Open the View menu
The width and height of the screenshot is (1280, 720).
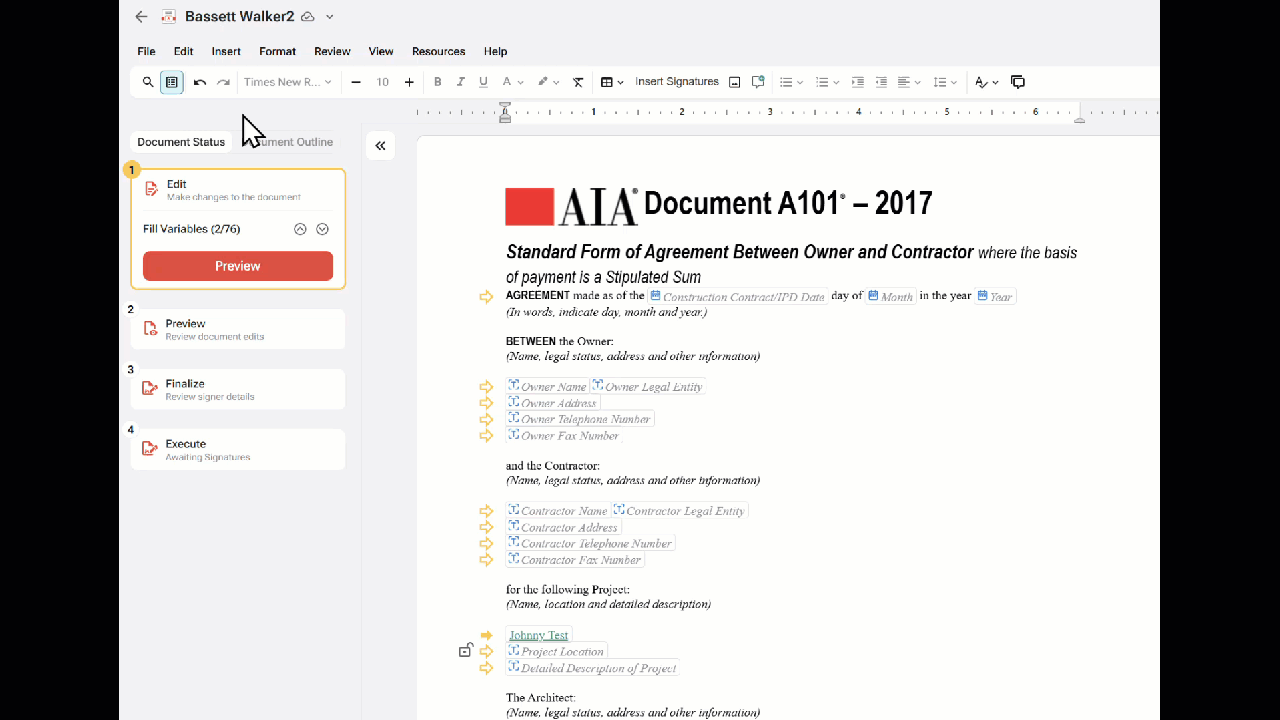click(x=381, y=51)
